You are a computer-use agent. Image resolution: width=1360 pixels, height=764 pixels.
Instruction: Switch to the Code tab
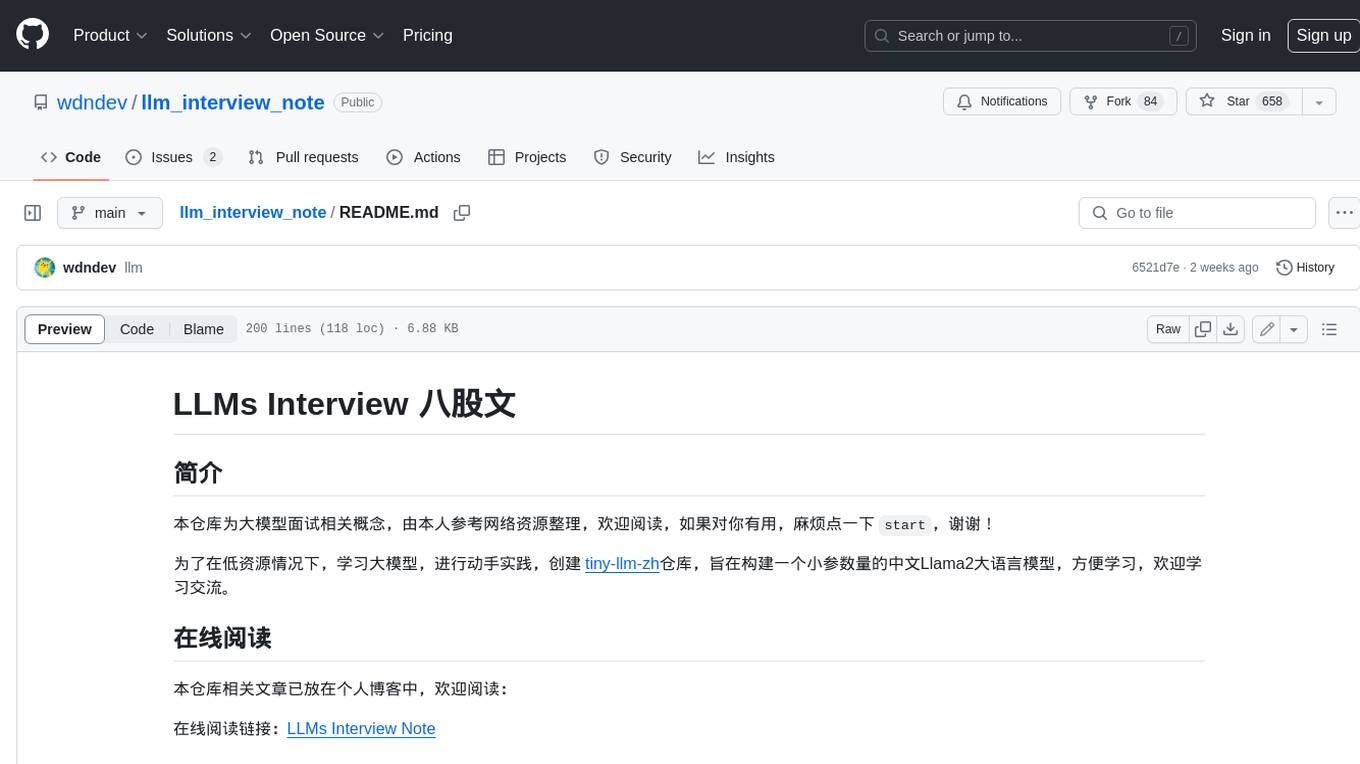pos(71,157)
